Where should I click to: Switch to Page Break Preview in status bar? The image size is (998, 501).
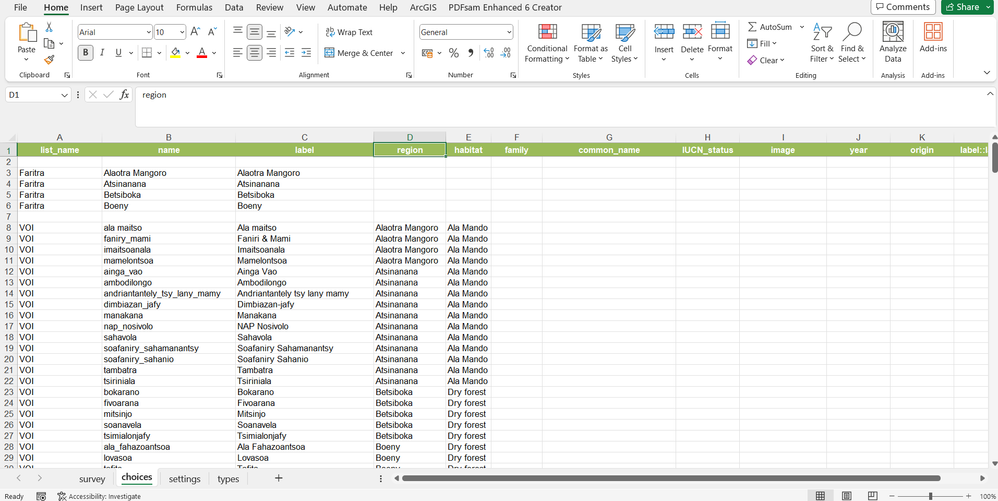tap(873, 496)
